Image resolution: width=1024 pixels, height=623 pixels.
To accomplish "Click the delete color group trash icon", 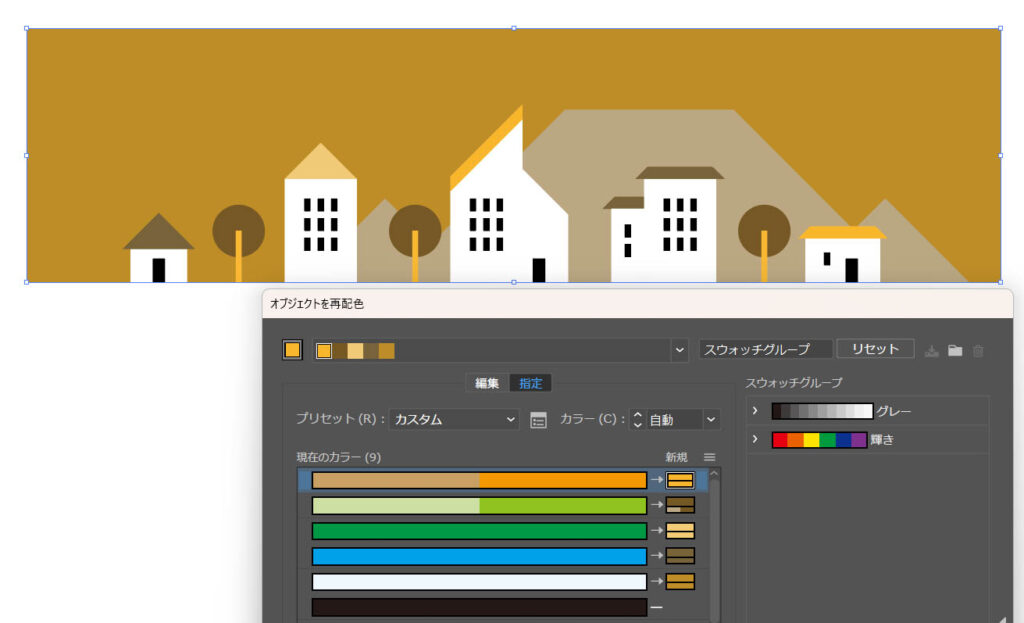I will click(x=978, y=350).
